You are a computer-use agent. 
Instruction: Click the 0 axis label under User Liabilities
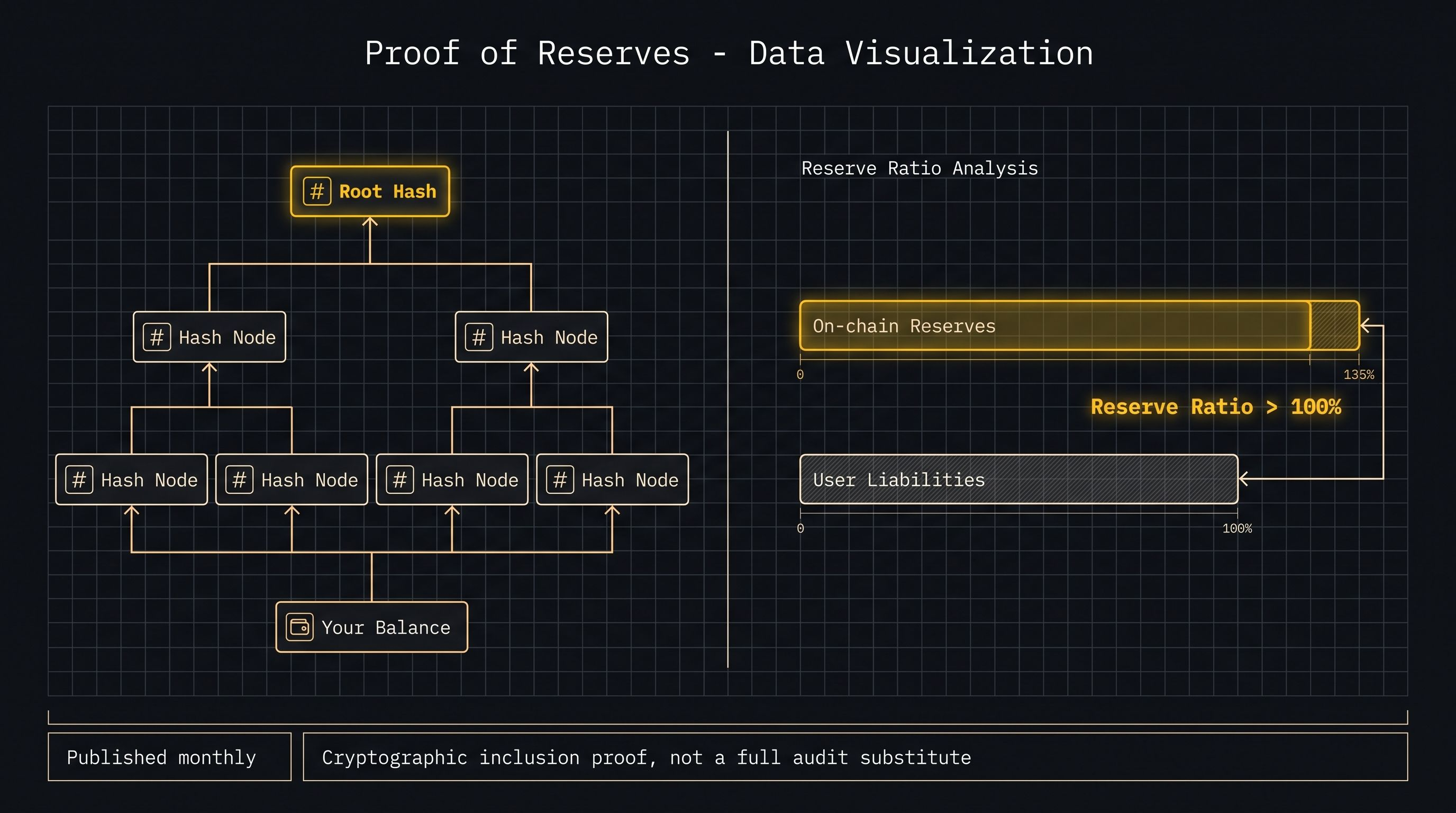(800, 528)
